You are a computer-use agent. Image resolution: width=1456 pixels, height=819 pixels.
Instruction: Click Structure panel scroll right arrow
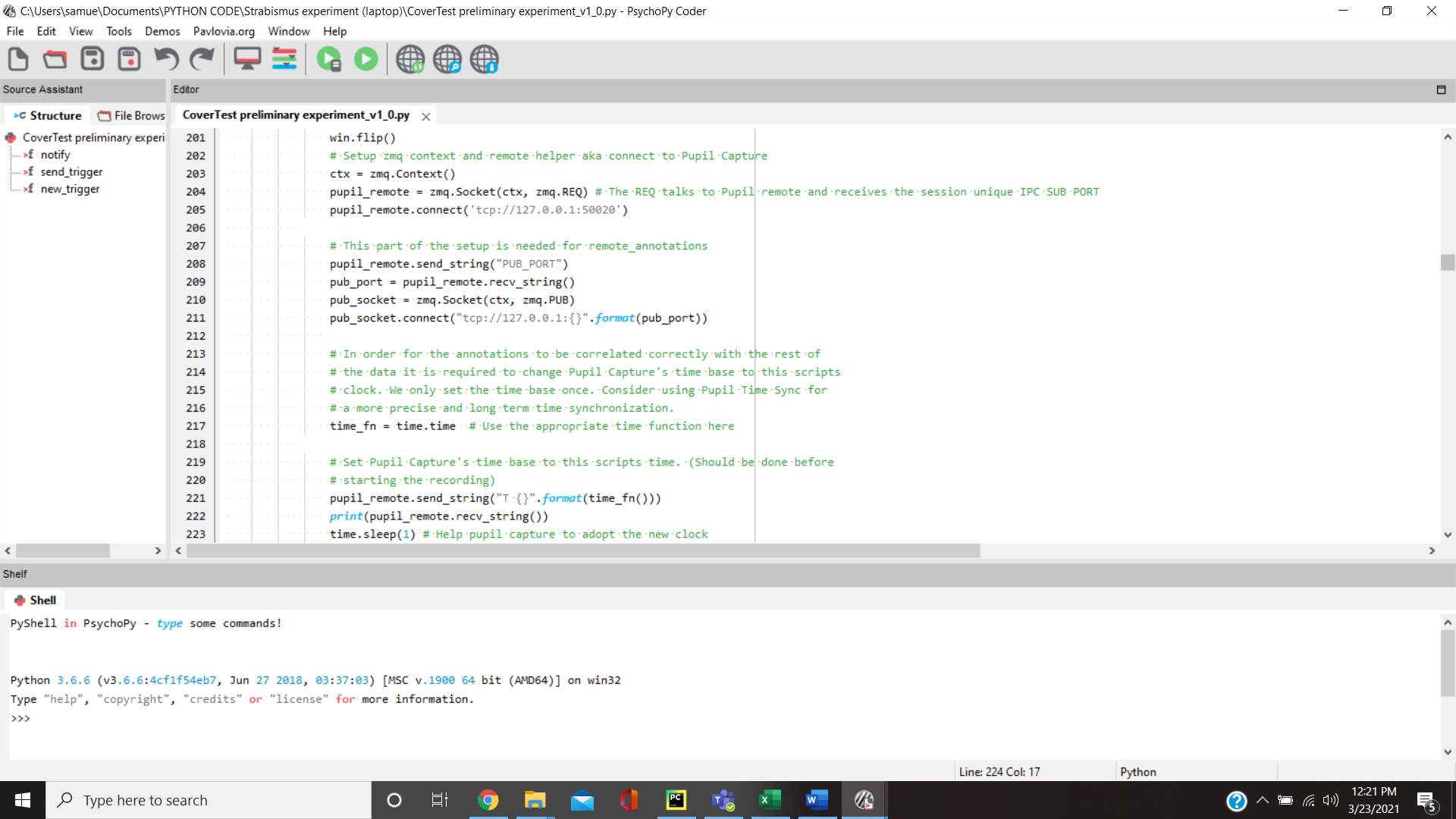tap(158, 551)
